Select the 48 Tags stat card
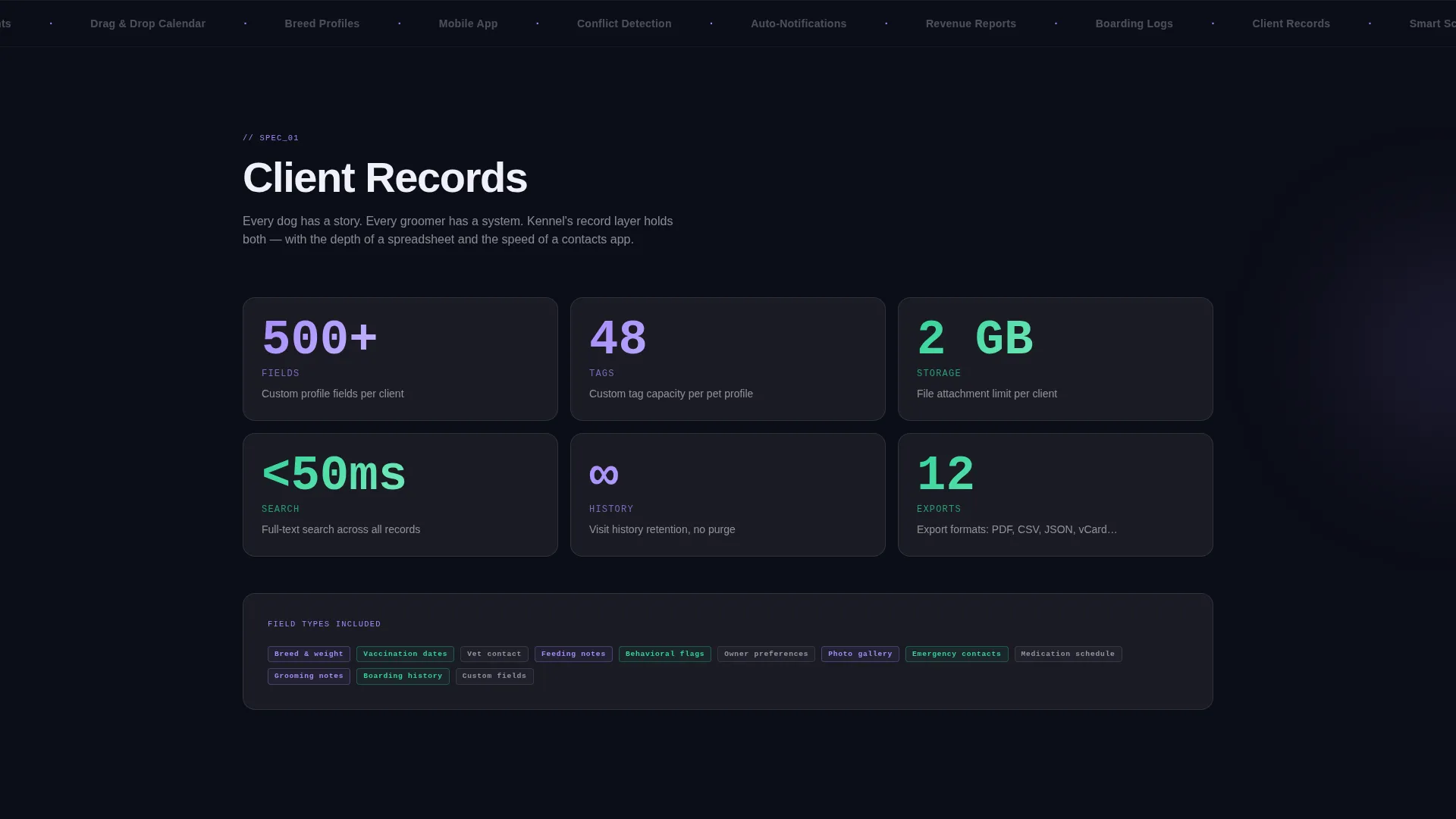Screen dimensions: 1456x819 (728, 359)
